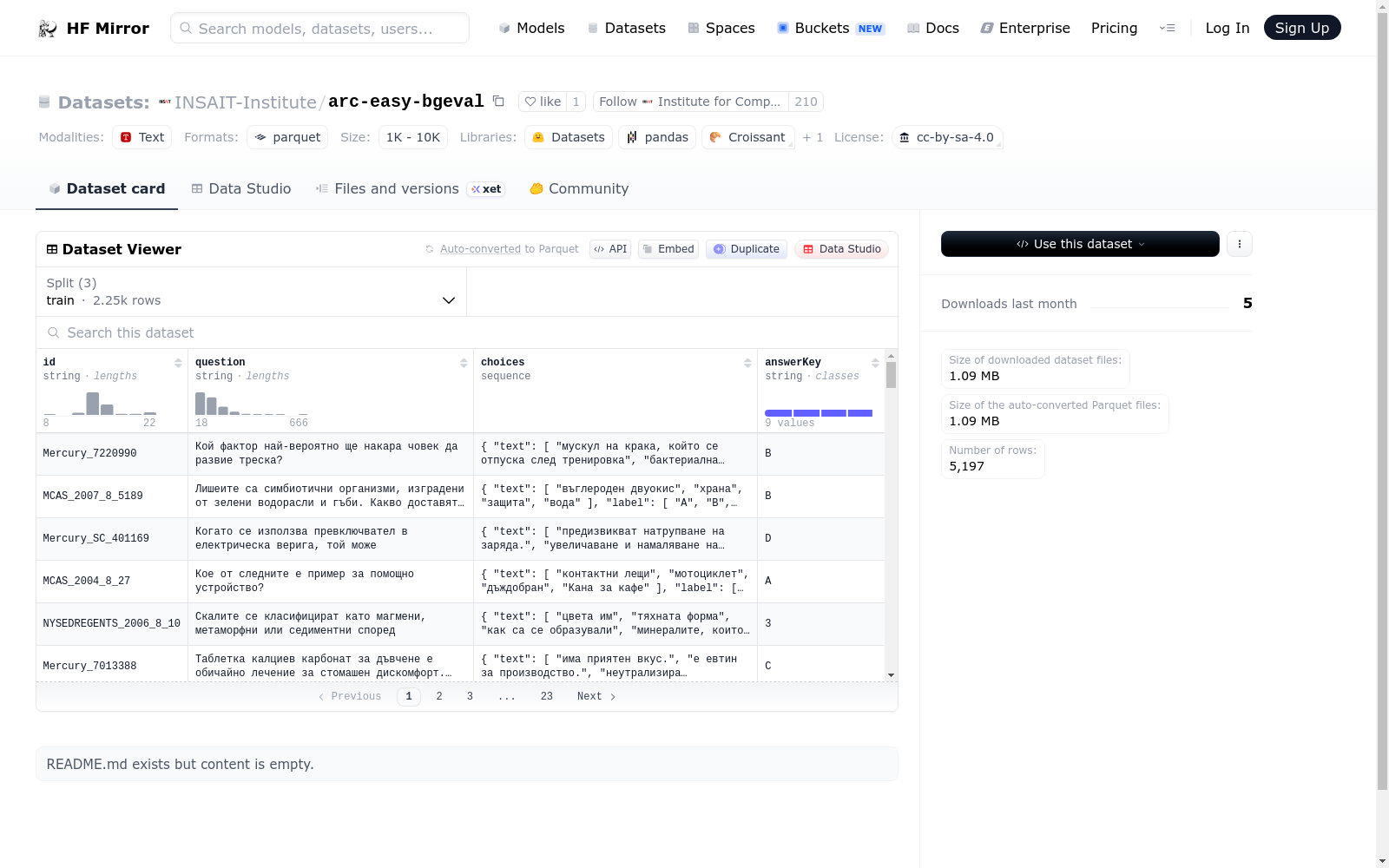Image resolution: width=1389 pixels, height=868 pixels.
Task: Open the Enterprise navigation link
Action: coord(1025,28)
